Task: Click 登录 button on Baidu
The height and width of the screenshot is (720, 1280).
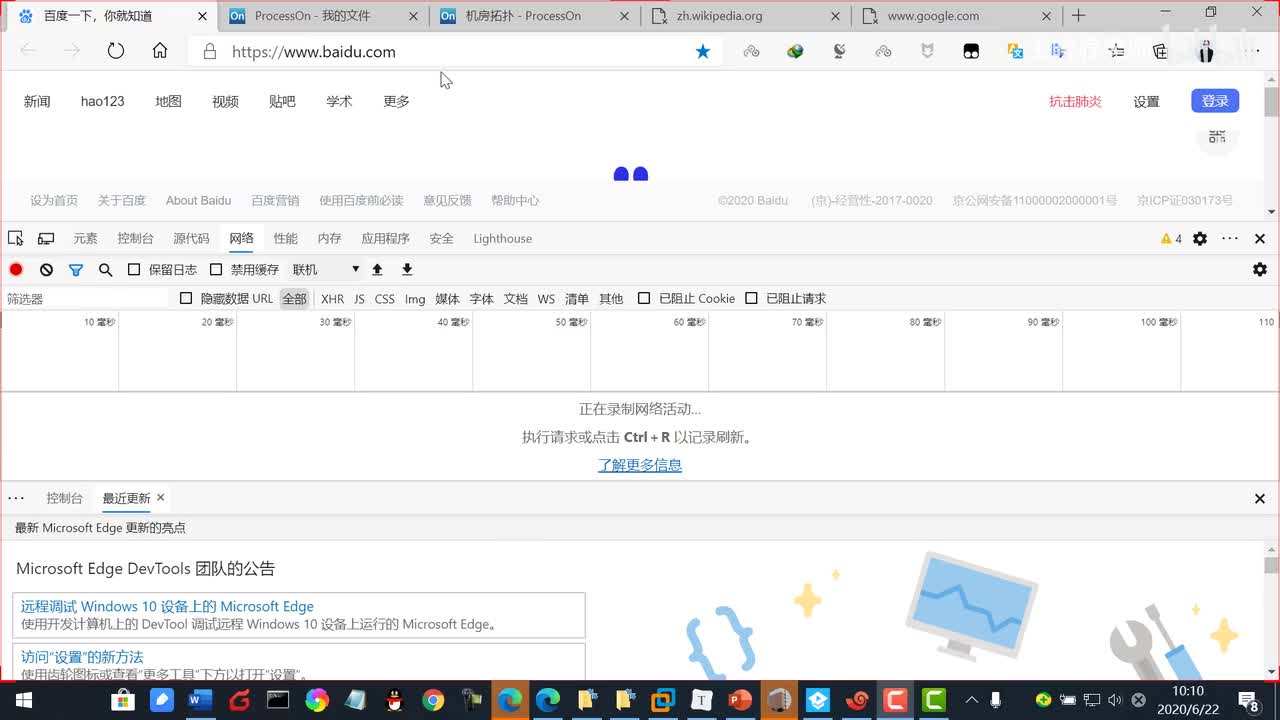Action: tap(1215, 101)
